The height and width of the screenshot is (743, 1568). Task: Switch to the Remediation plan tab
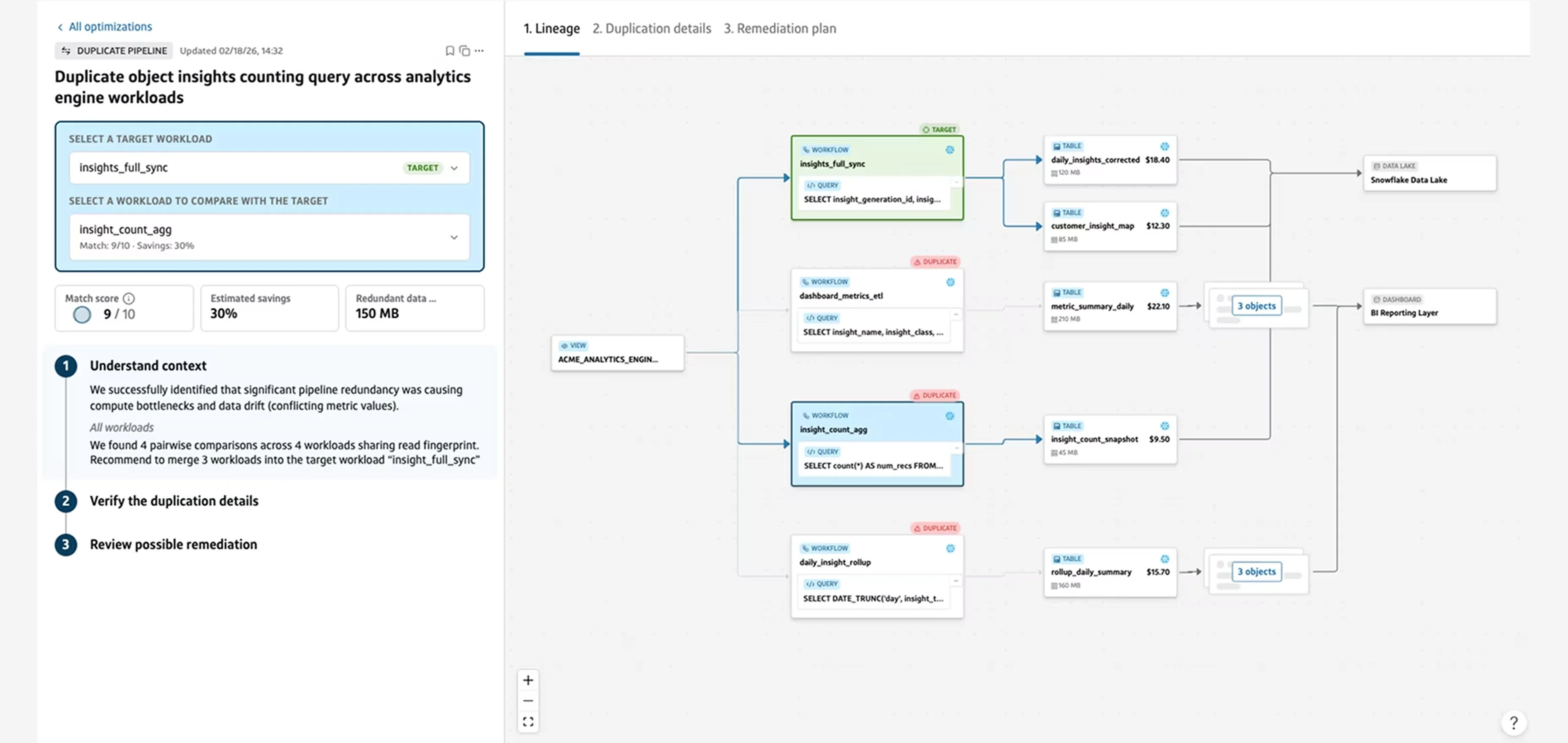click(x=780, y=29)
